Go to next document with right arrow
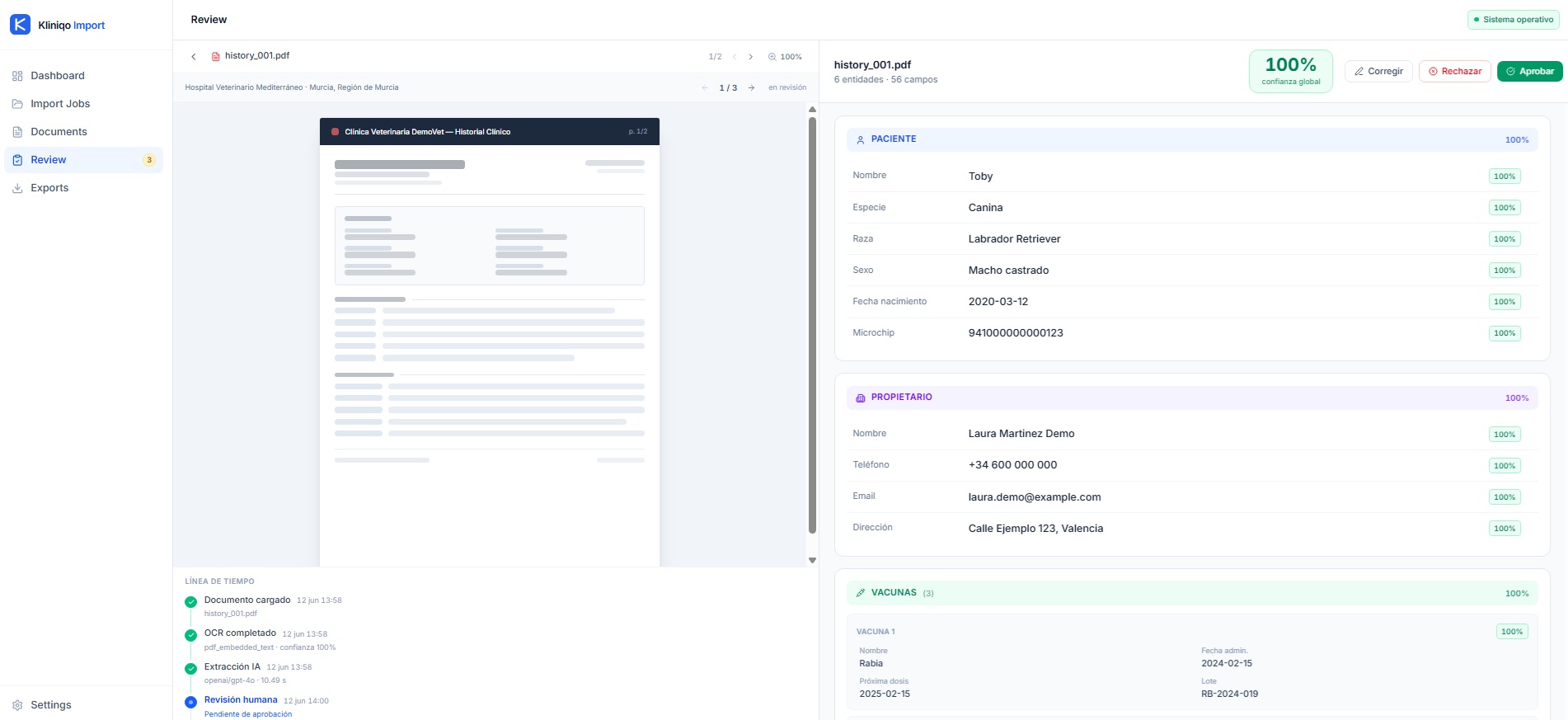Viewport: 1568px width, 720px height. point(752,87)
